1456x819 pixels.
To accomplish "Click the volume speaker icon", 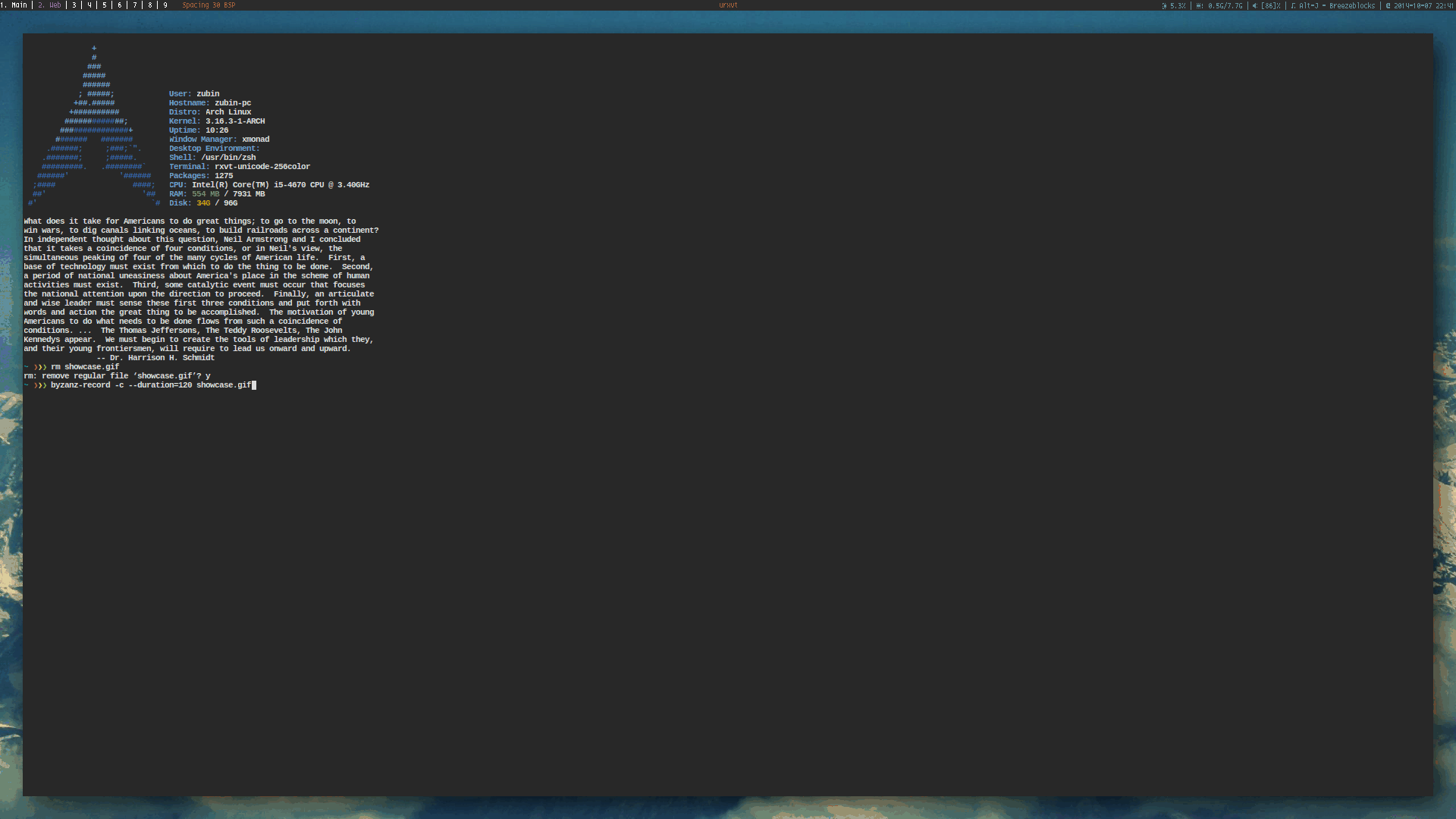I will tap(1255, 5).
